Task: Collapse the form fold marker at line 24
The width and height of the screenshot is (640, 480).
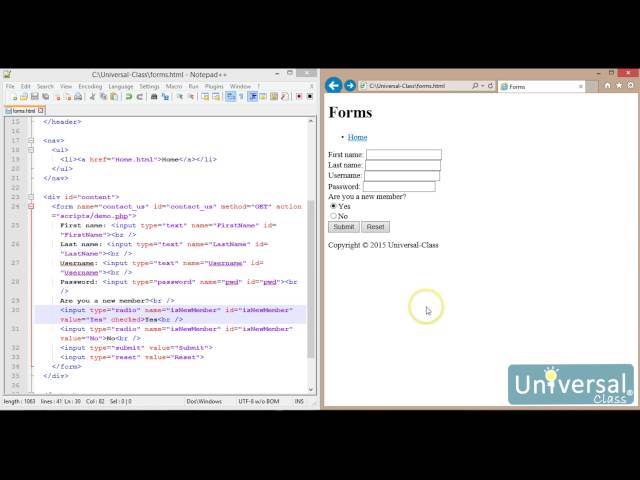Action: (31, 207)
